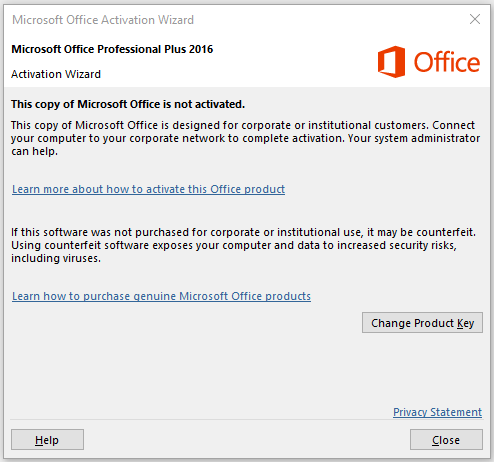Screen dimensions: 494x462
Task: Click the counterfeit software warning paragraph
Action: click(x=244, y=245)
